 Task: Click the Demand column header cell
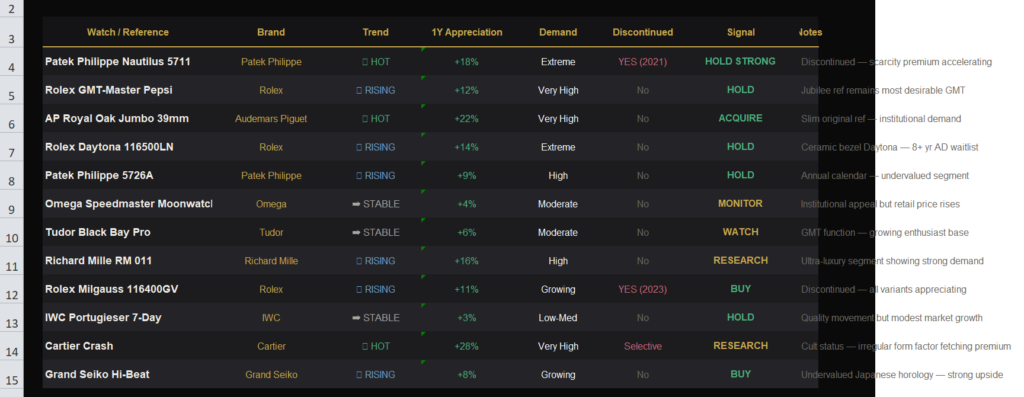pos(558,32)
